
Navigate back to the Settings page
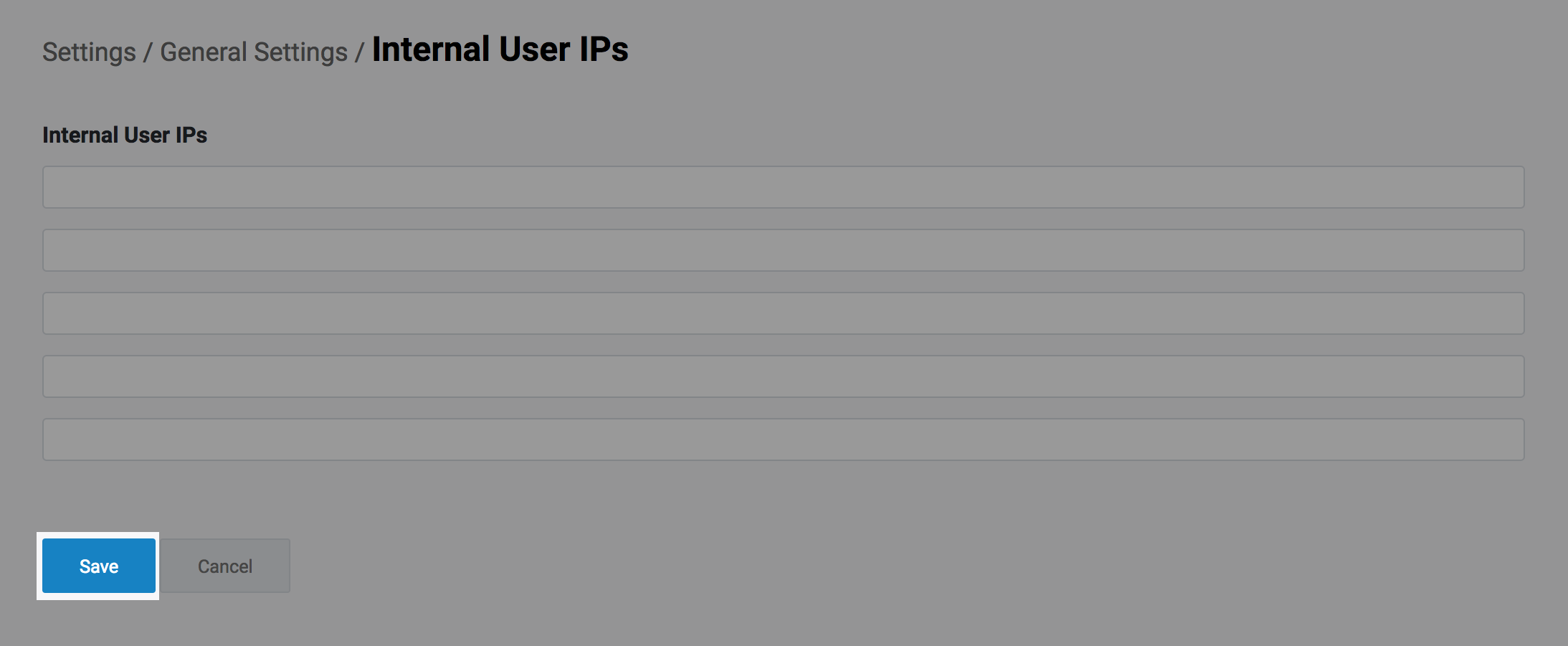pyautogui.click(x=89, y=52)
